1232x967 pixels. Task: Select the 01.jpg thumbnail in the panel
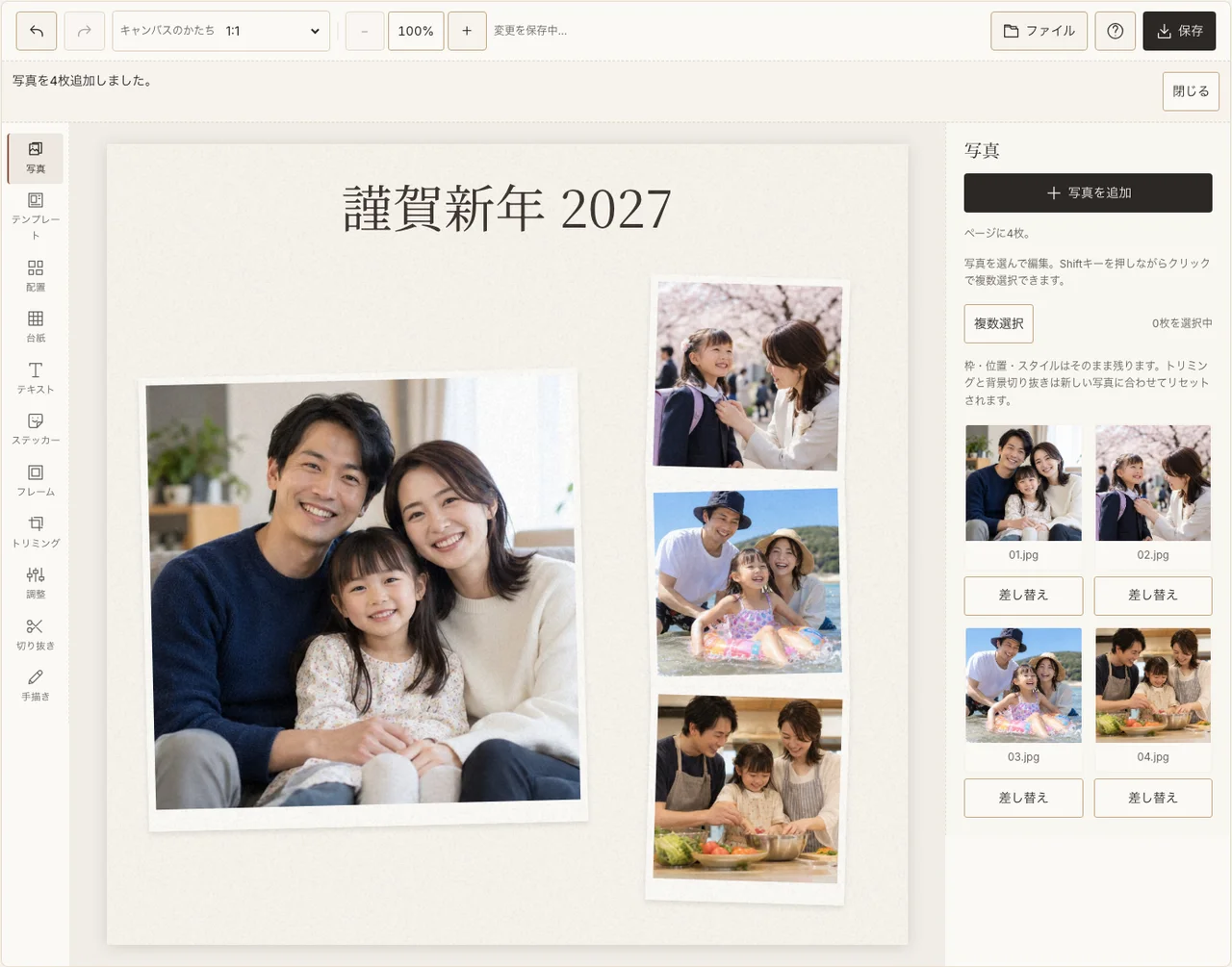[1023, 483]
